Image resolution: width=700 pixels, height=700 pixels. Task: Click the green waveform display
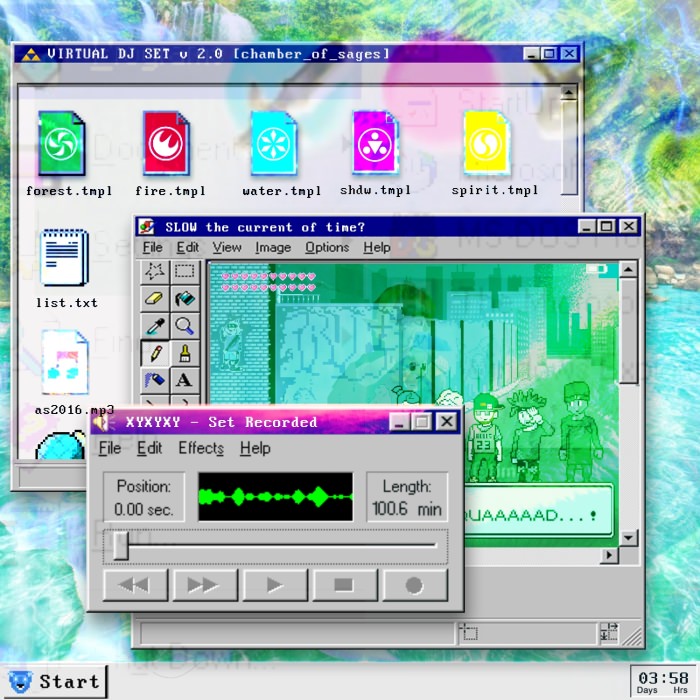tap(275, 497)
